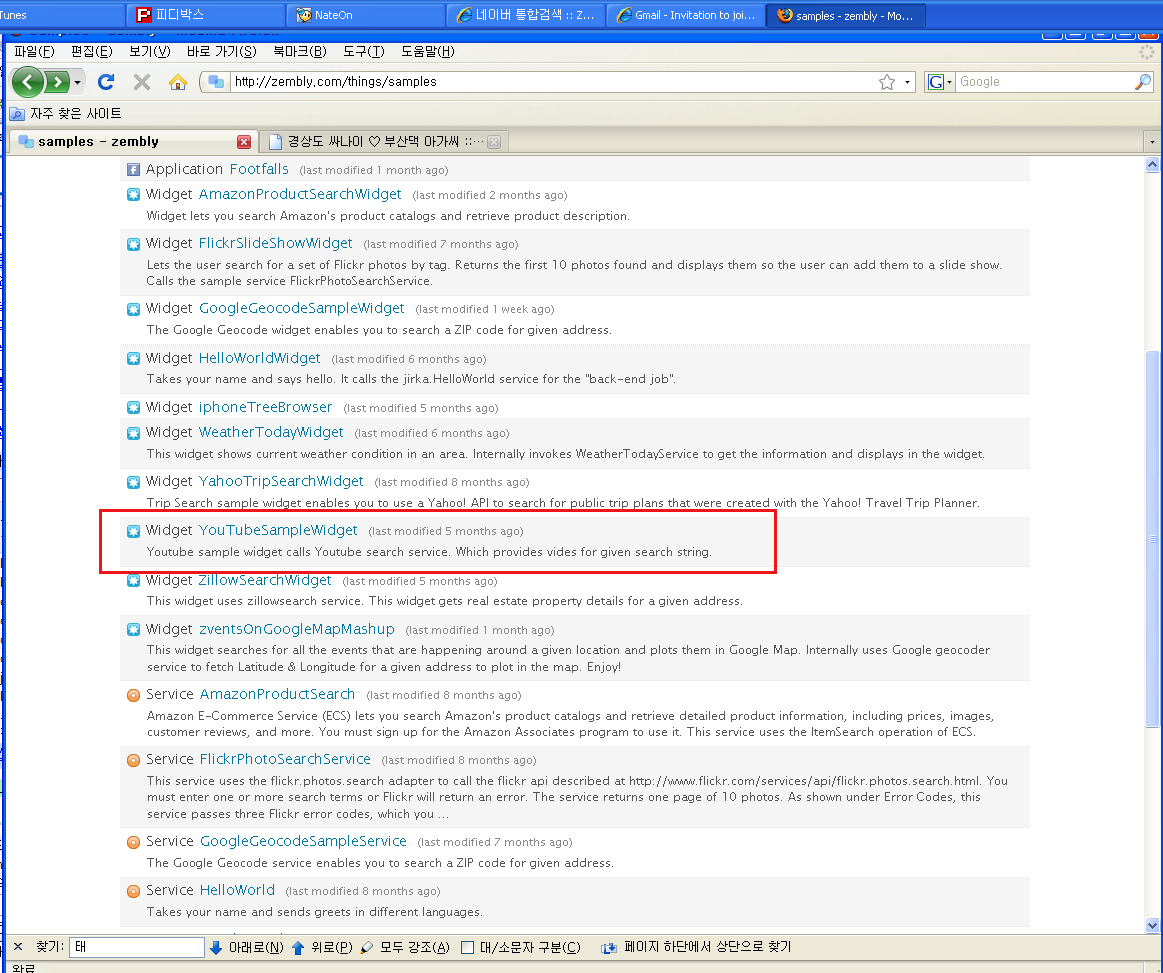This screenshot has width=1163, height=973.
Task: Click widget icon beside iphoneTreeBrowser
Action: (134, 408)
